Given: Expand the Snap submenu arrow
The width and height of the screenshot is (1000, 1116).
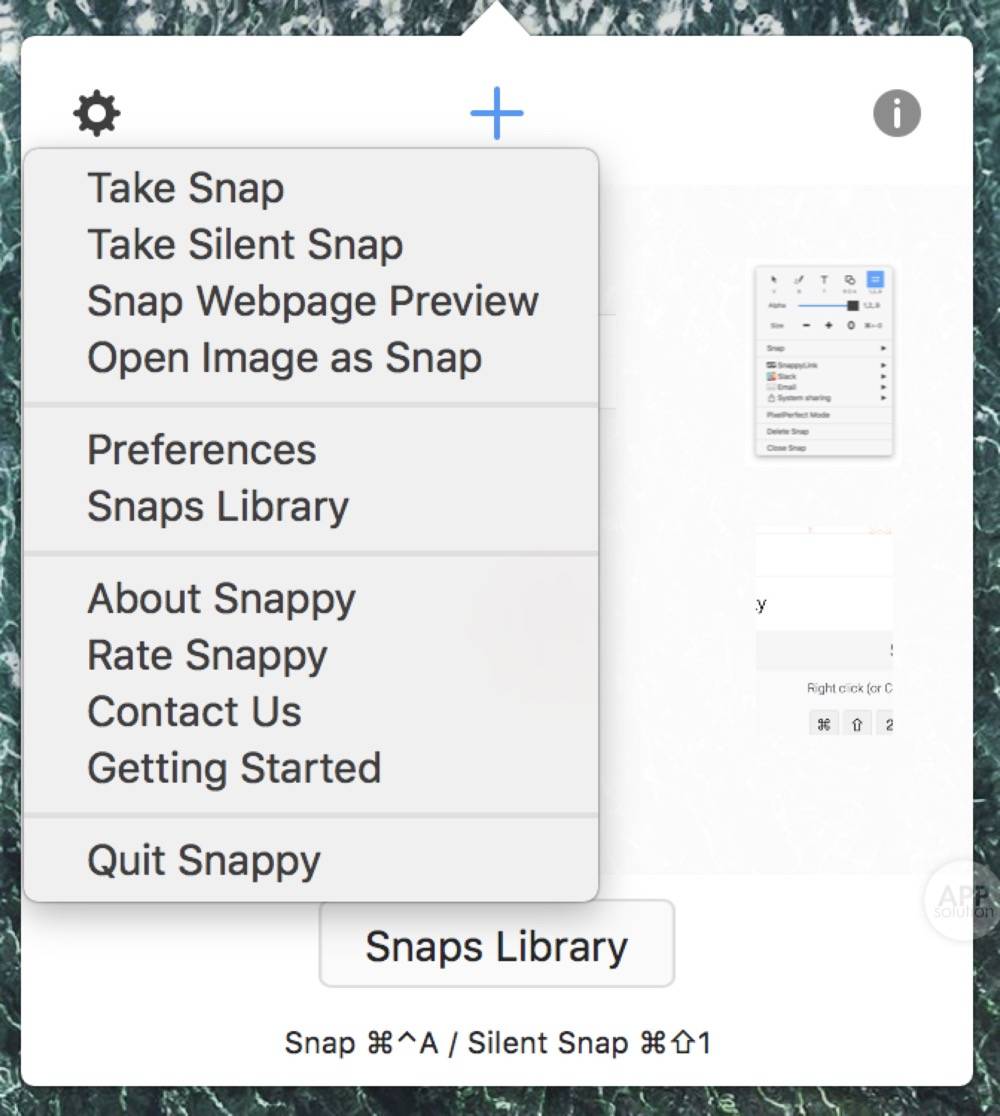Looking at the screenshot, I should [x=884, y=348].
